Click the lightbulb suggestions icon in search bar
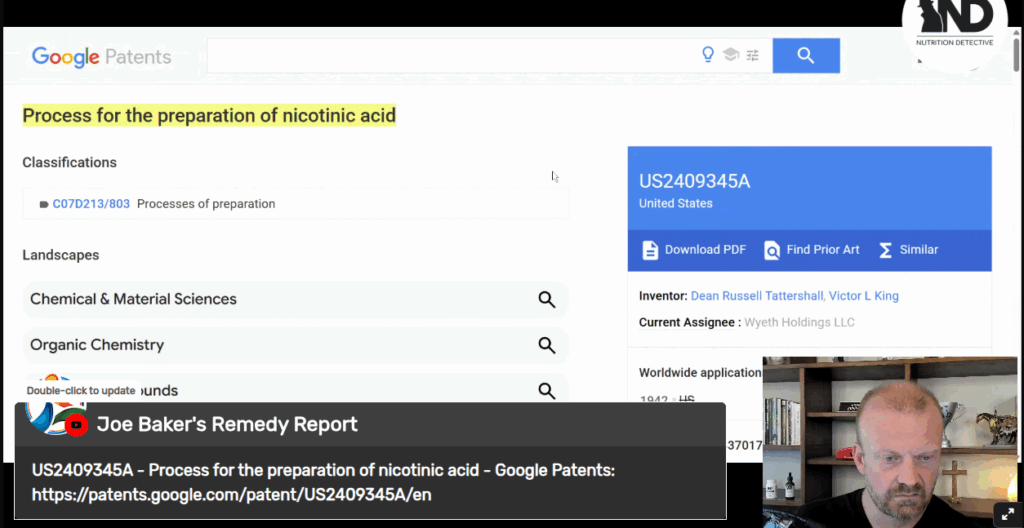Image resolution: width=1024 pixels, height=528 pixels. coord(708,55)
